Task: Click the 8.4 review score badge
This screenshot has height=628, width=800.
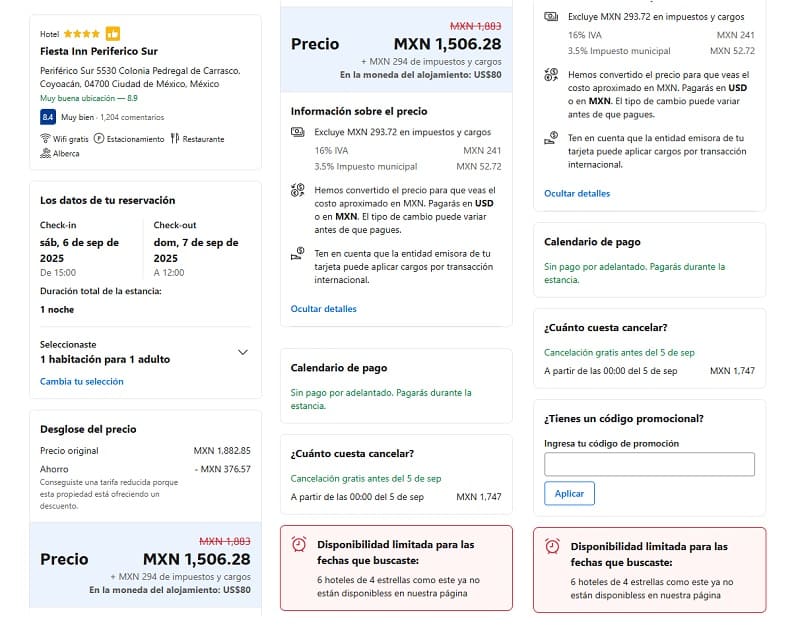Action: [x=47, y=117]
